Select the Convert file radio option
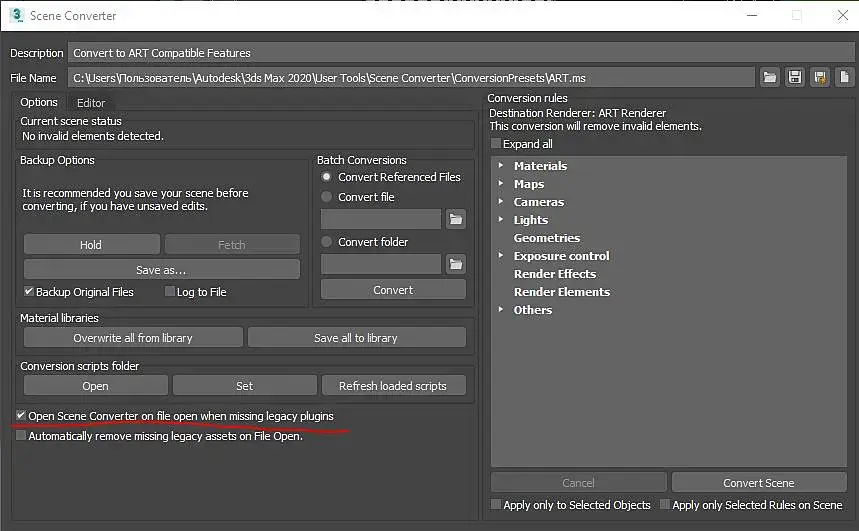 [x=327, y=197]
